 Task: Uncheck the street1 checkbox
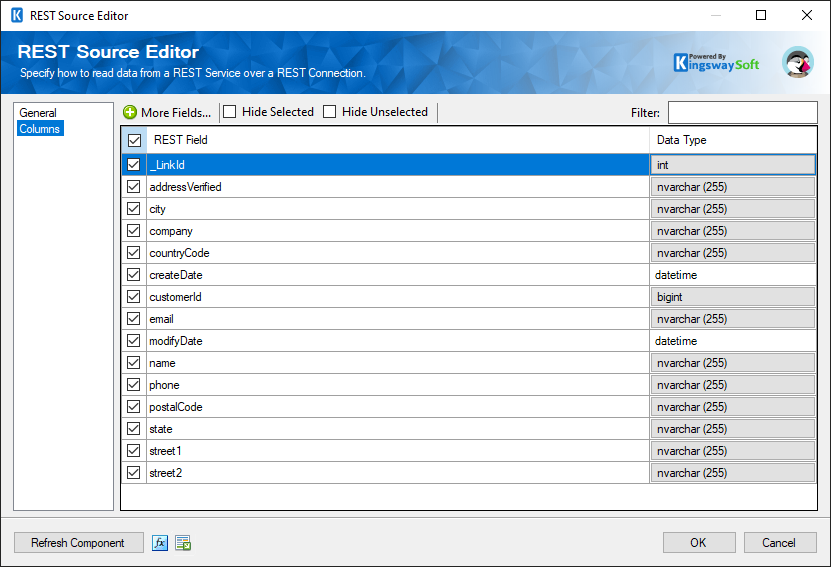pyautogui.click(x=134, y=450)
